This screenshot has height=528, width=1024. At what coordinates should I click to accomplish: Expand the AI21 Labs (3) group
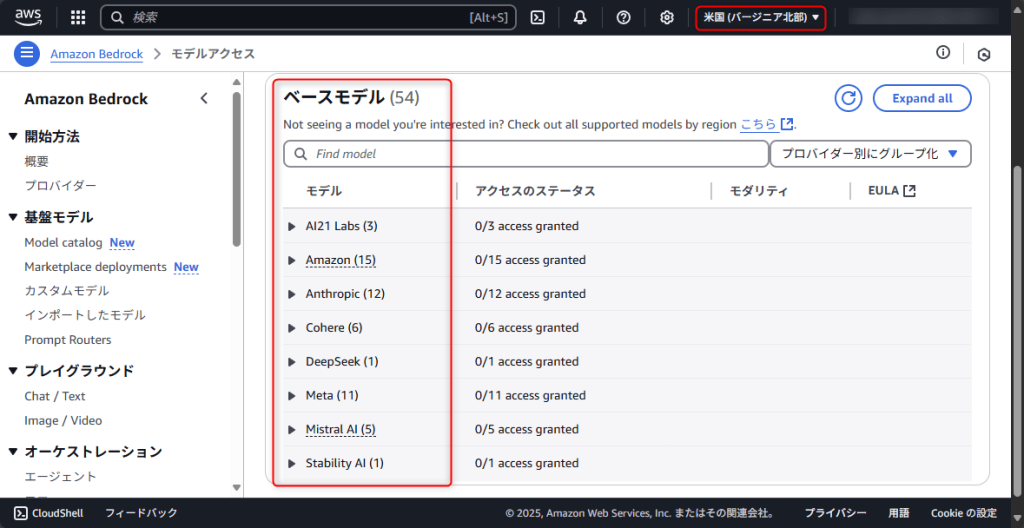(x=292, y=227)
